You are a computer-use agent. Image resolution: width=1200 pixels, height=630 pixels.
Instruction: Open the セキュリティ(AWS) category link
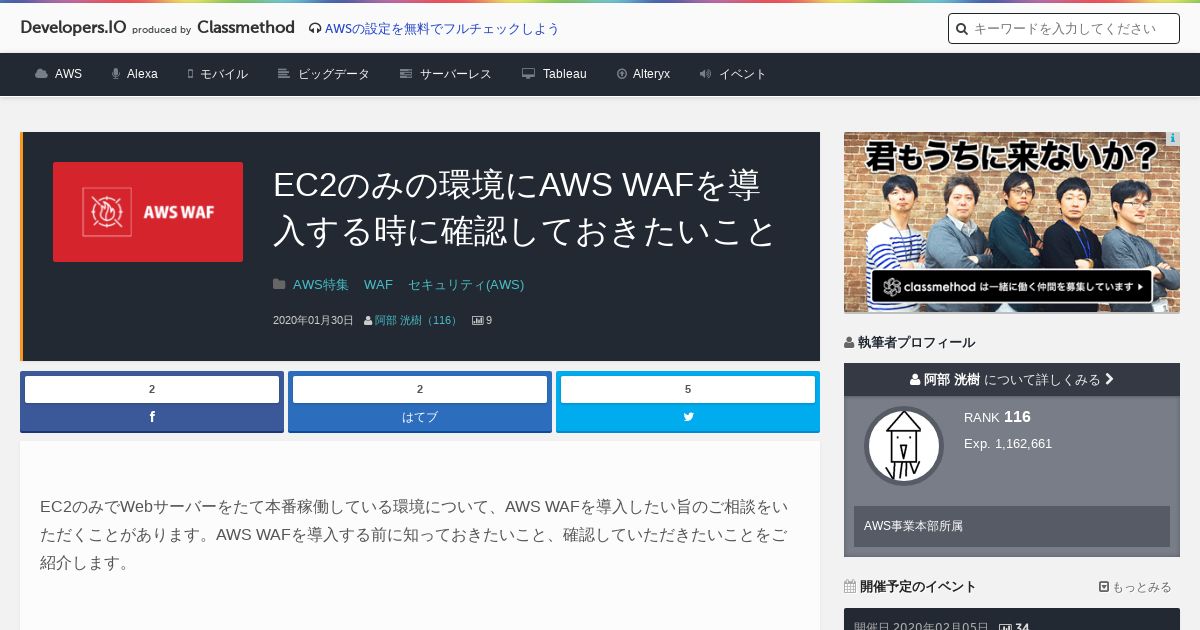[466, 285]
